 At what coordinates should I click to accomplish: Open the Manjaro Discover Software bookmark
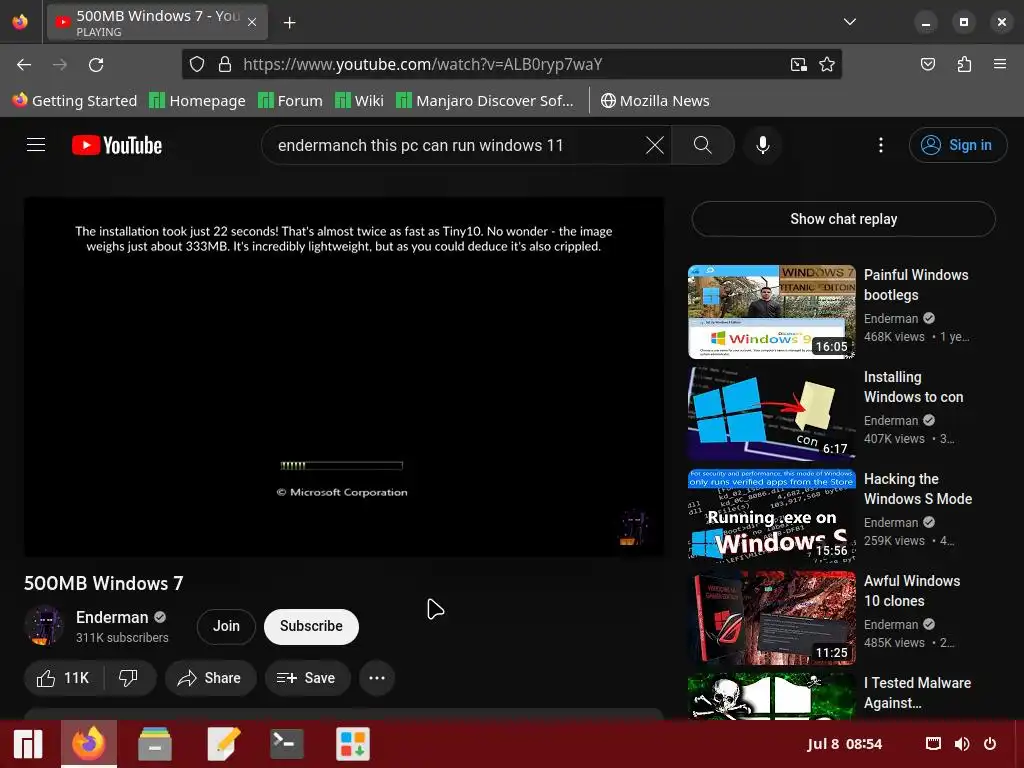485,101
